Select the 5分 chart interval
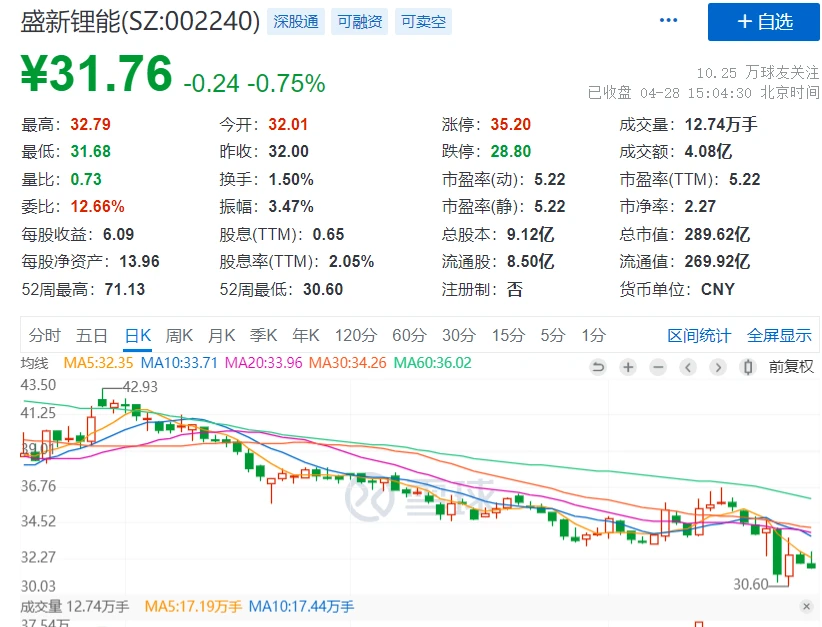The width and height of the screenshot is (822, 627). pyautogui.click(x=552, y=335)
